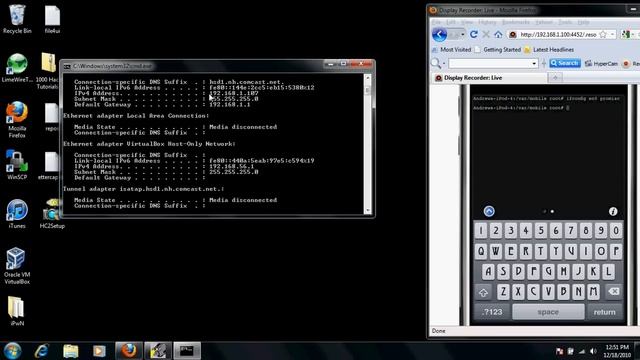Image resolution: width=640 pixels, height=360 pixels.
Task: Open the Bookmarks menu in Firefox
Action: 516,22
